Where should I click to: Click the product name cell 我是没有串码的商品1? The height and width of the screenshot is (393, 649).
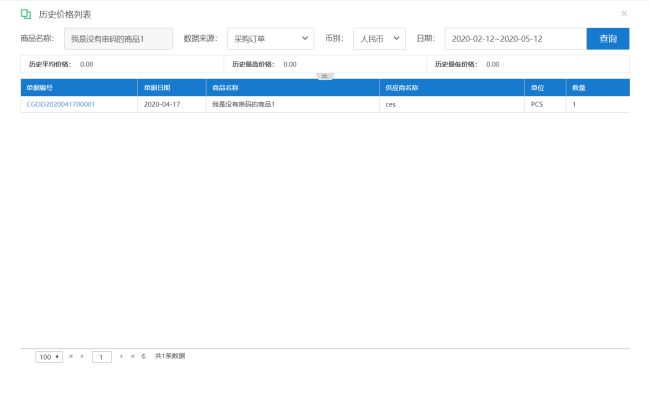point(293,104)
